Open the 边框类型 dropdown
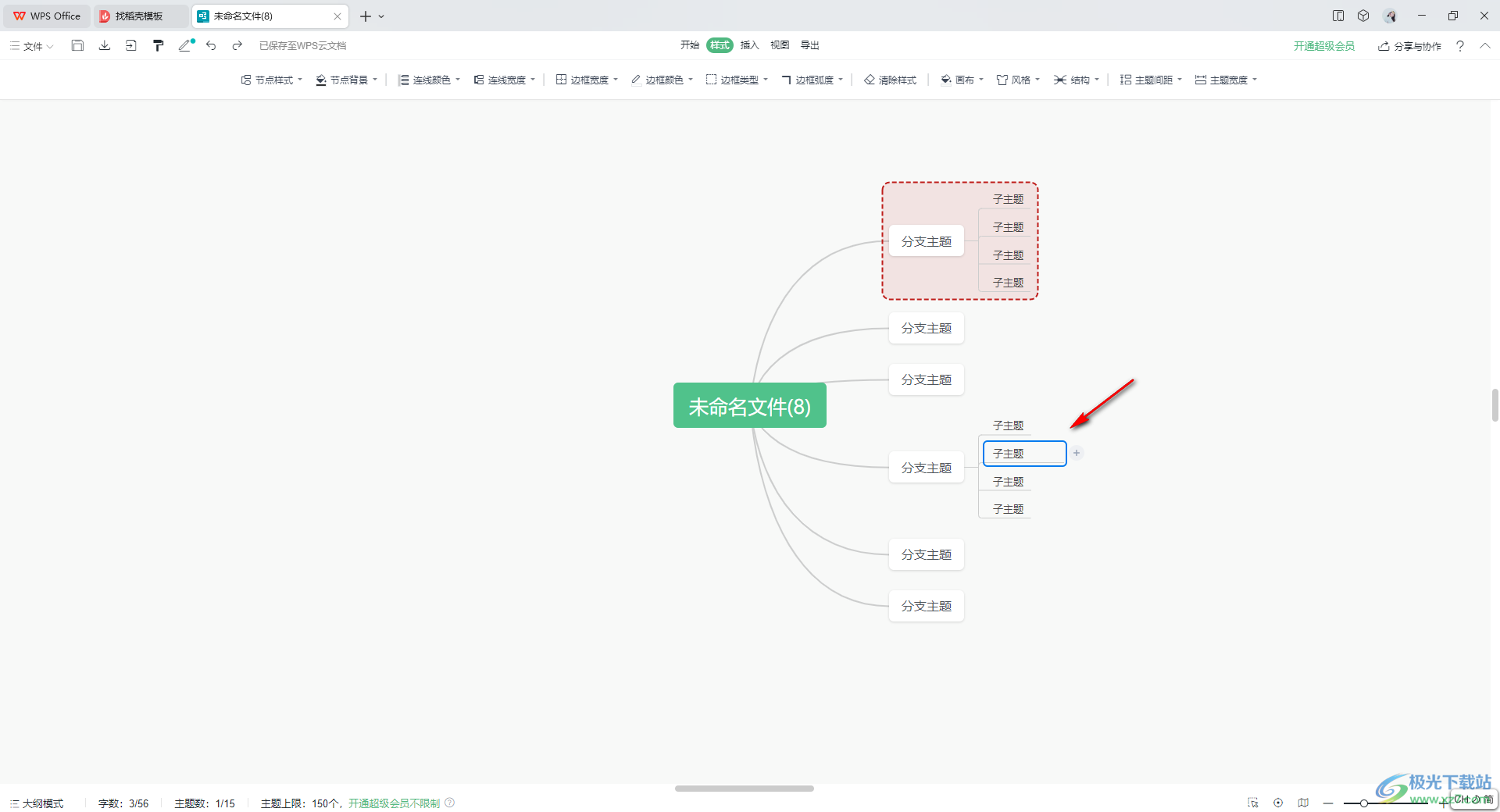The image size is (1500, 812). click(x=737, y=80)
